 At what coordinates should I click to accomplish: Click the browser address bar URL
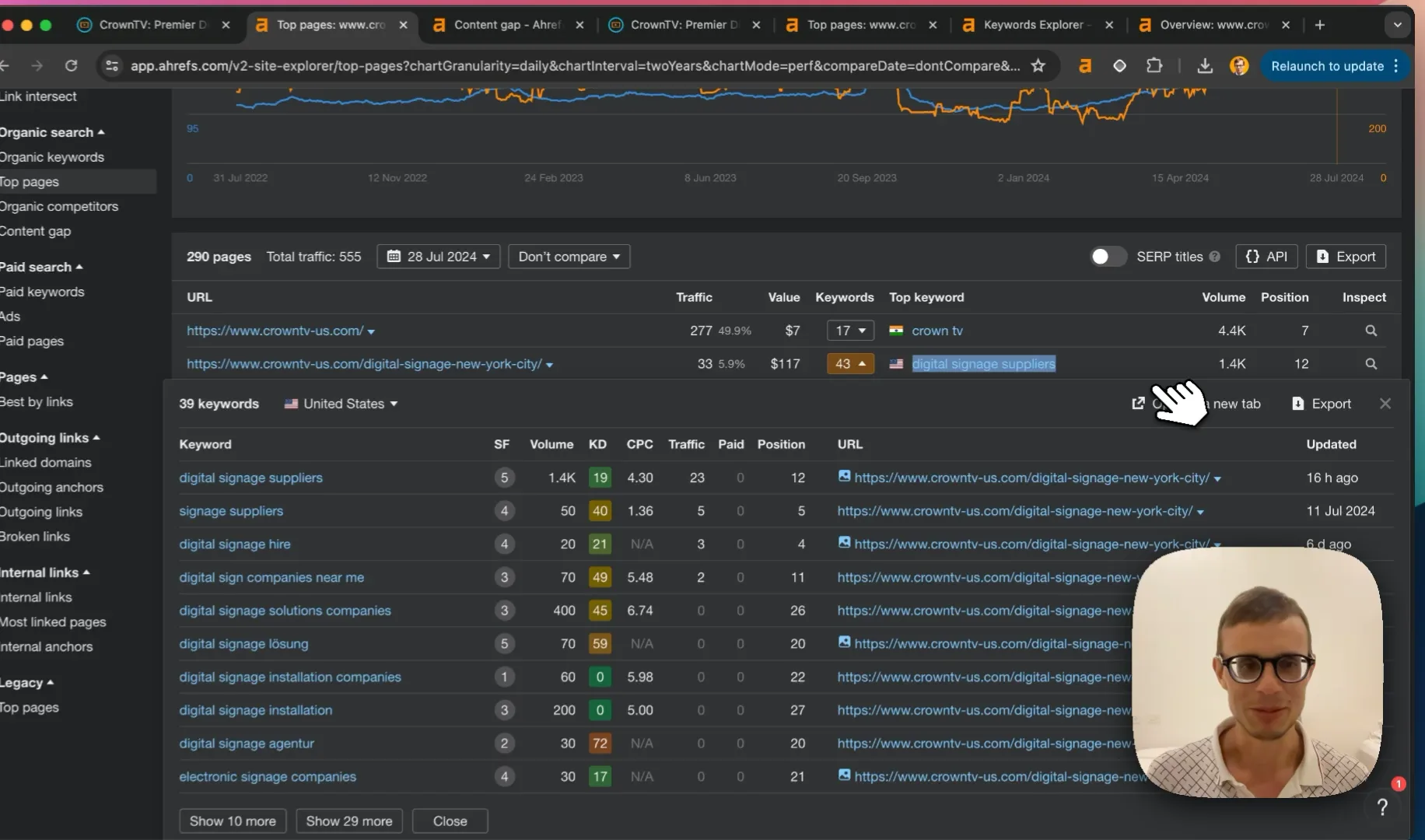point(575,66)
